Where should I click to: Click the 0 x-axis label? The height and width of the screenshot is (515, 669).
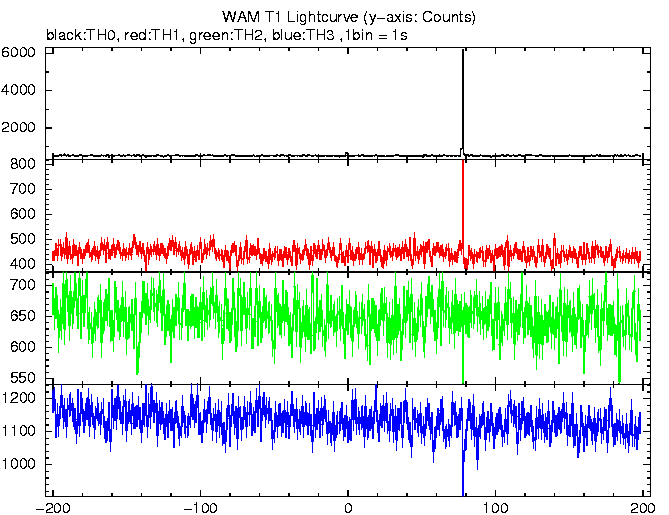(348, 508)
